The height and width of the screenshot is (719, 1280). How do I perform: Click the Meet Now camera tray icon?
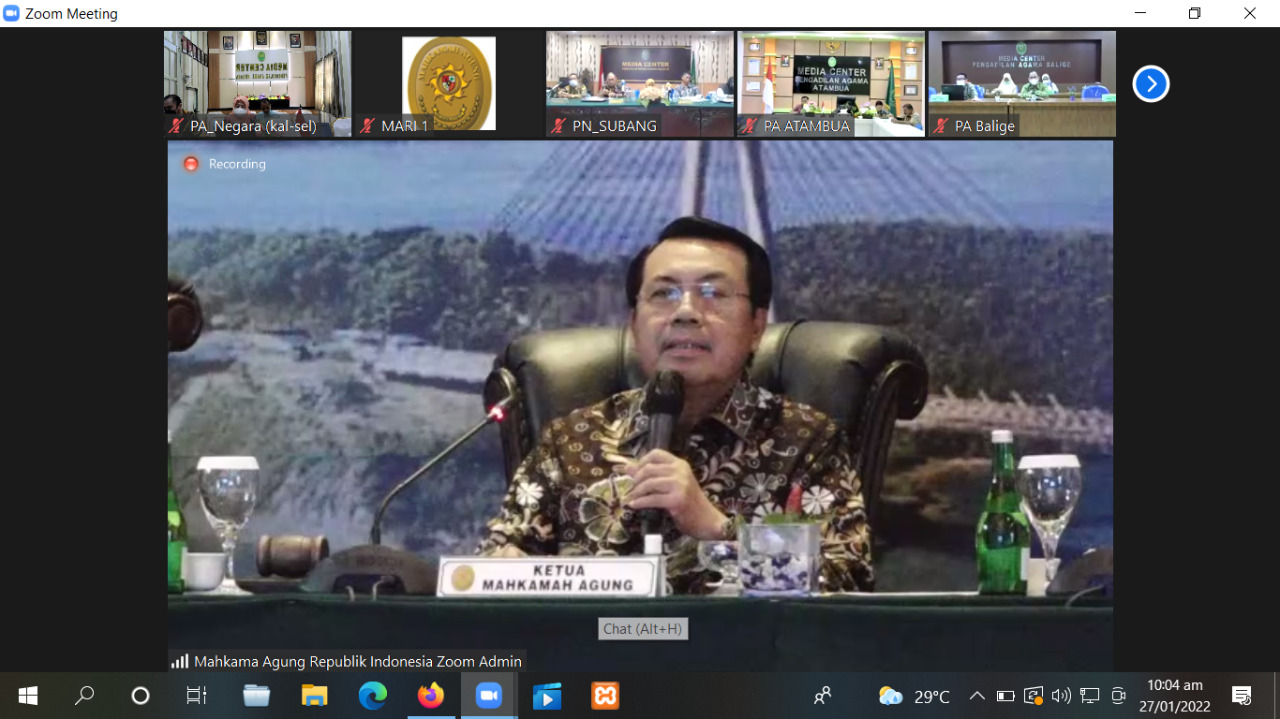pos(1119,696)
